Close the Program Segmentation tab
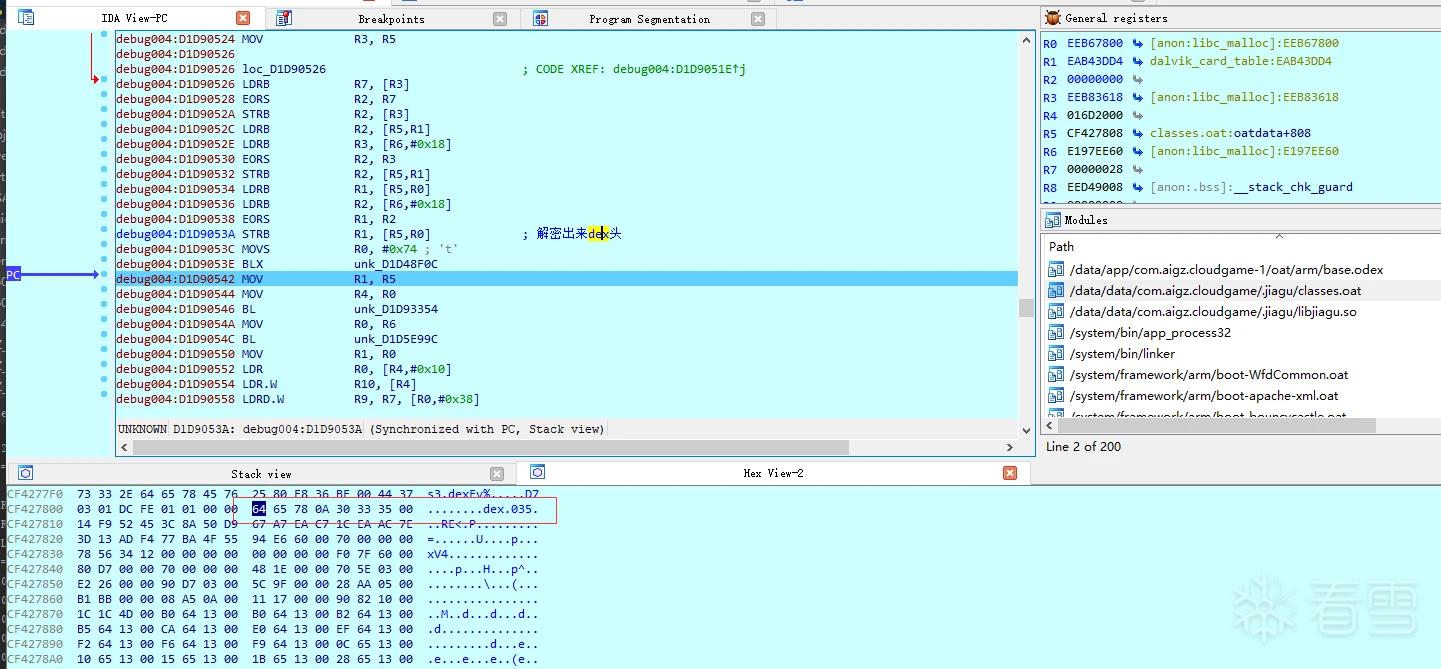Screen dimensions: 1441x669 click(758, 19)
